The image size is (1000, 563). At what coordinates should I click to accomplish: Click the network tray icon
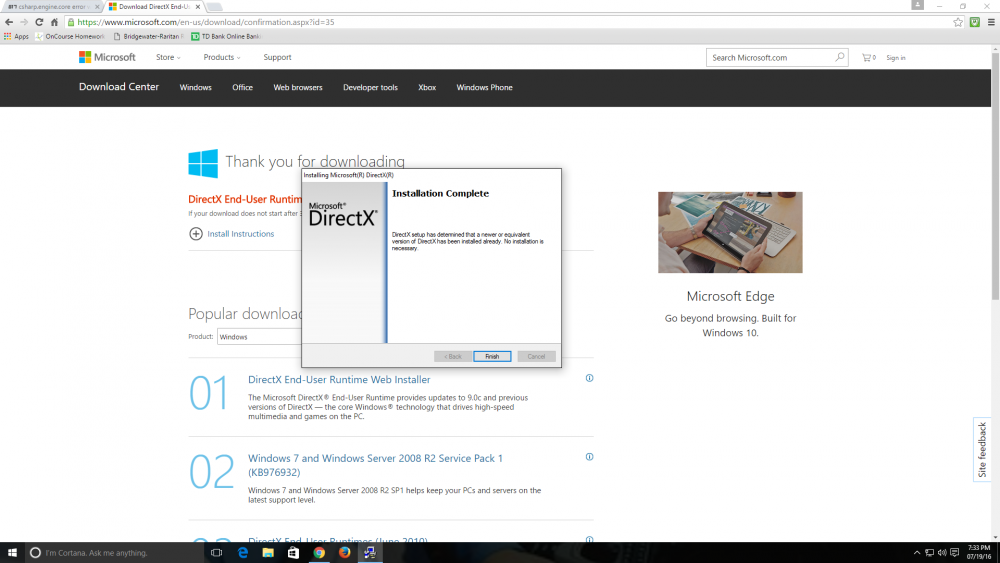pos(929,553)
